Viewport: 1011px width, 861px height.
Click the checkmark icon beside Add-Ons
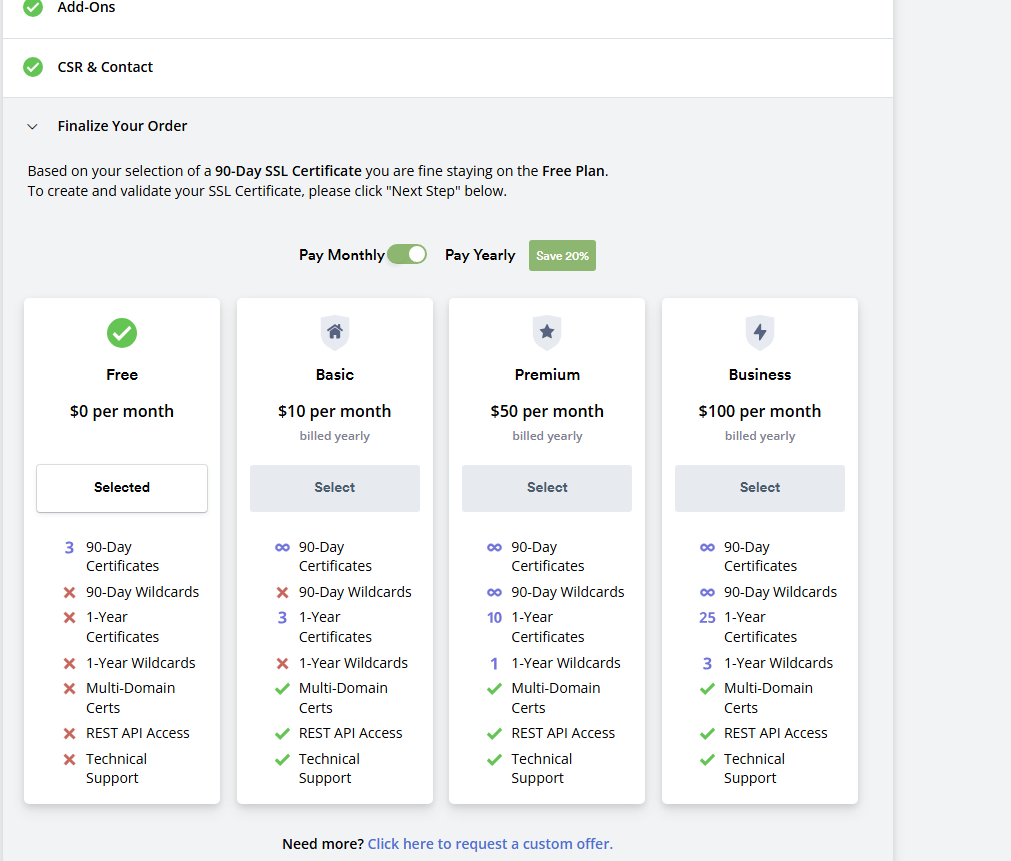32,8
